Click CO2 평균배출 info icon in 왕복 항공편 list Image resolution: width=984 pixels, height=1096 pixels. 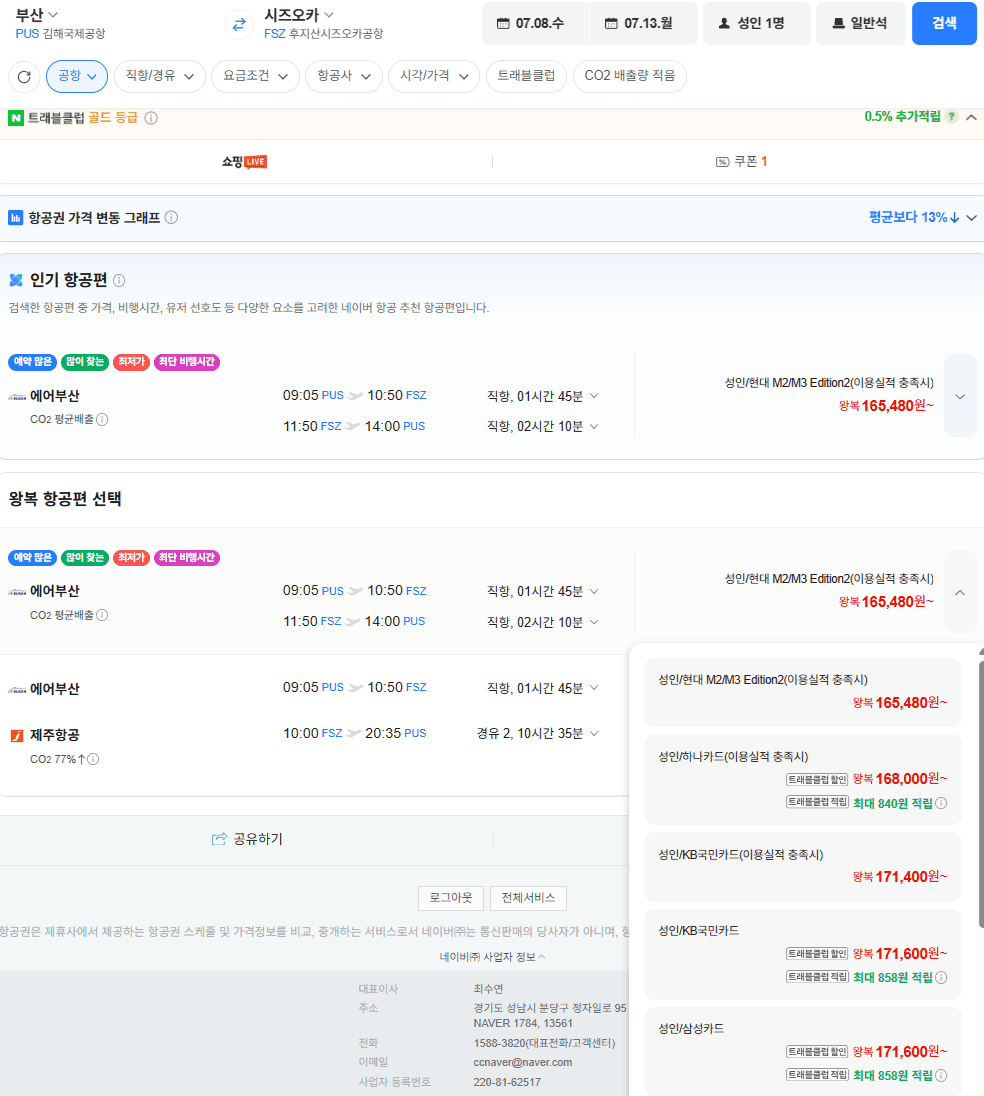(x=102, y=615)
